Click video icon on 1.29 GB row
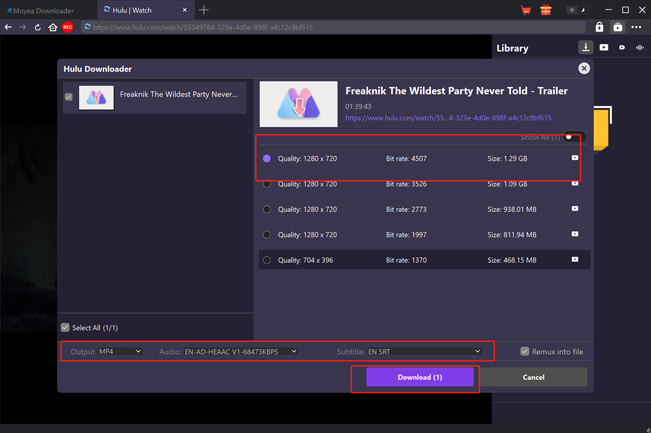Viewport: 651px width, 433px height. point(575,158)
